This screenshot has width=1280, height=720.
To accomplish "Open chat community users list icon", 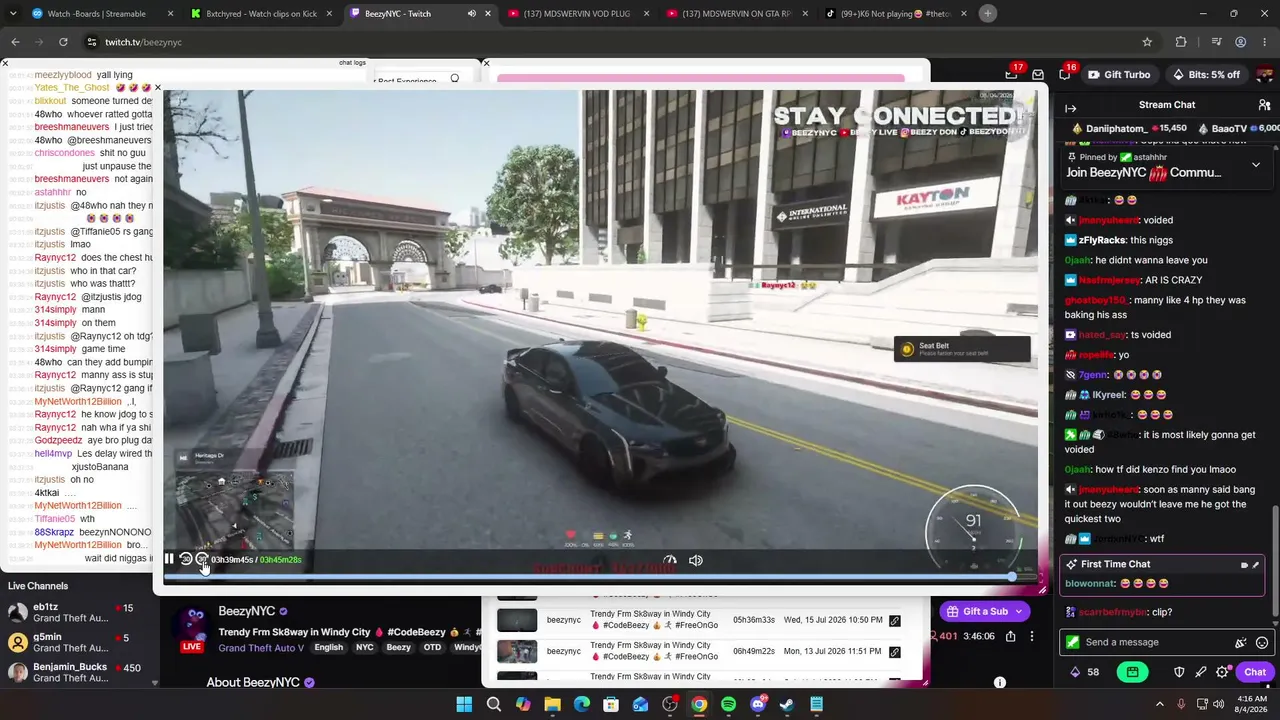I will coord(1264,105).
